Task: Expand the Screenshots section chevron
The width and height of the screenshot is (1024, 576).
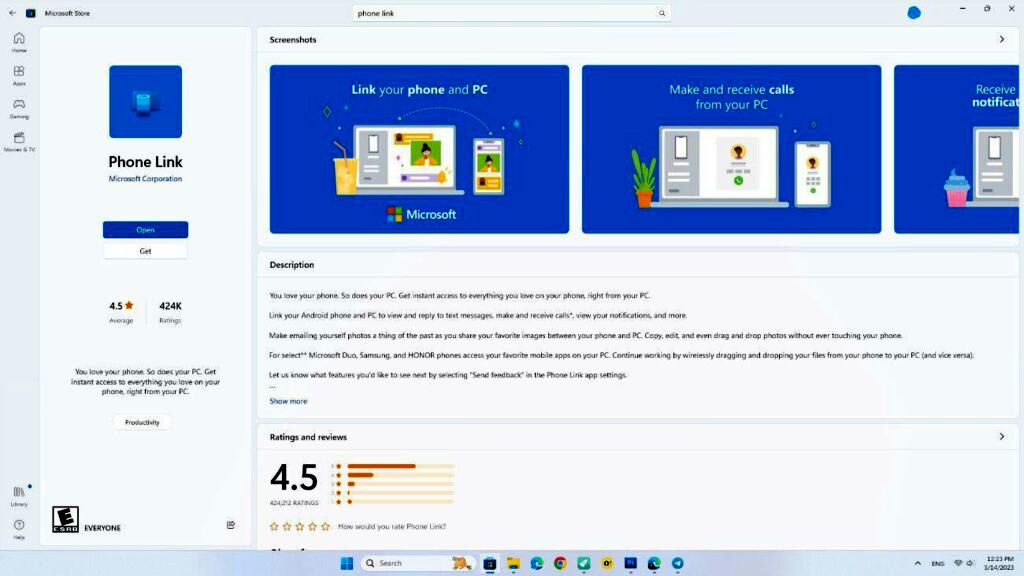Action: pyautogui.click(x=1002, y=40)
